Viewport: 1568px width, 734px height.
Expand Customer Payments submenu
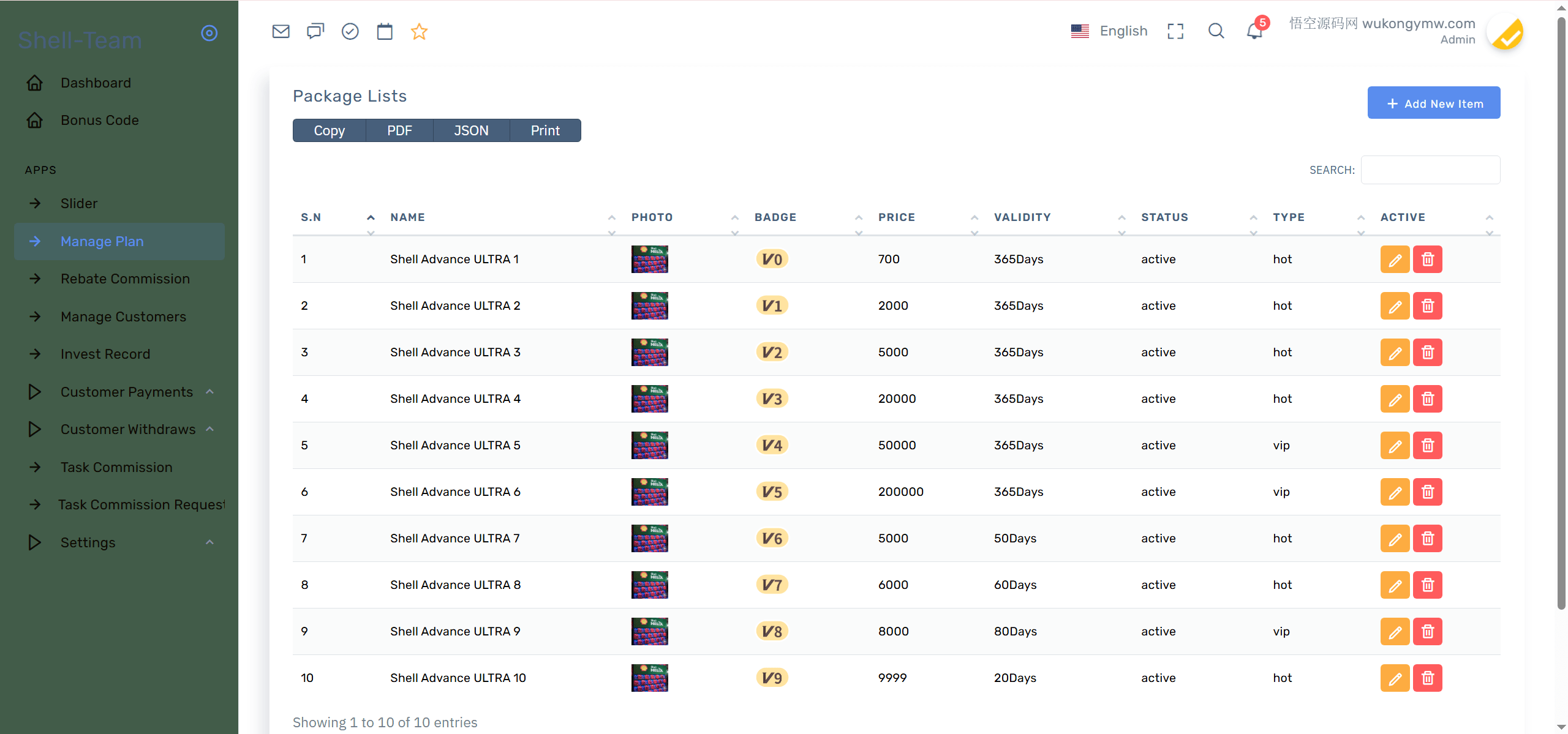127,392
